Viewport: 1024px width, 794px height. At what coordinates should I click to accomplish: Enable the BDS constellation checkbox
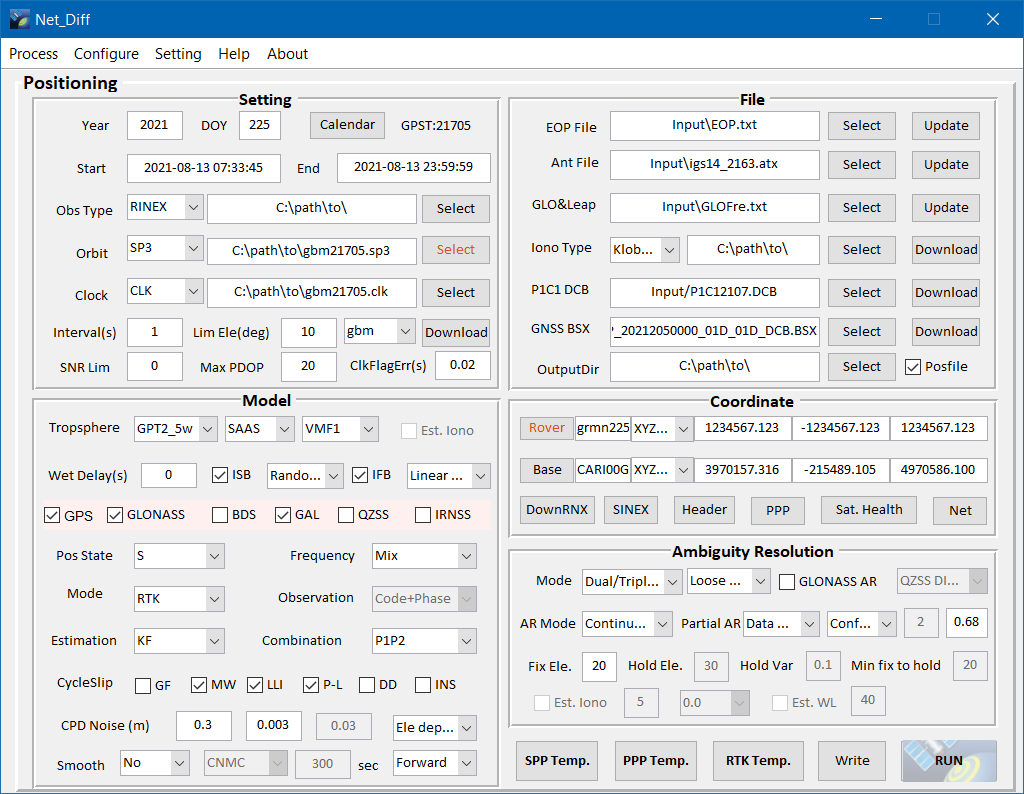pos(220,515)
